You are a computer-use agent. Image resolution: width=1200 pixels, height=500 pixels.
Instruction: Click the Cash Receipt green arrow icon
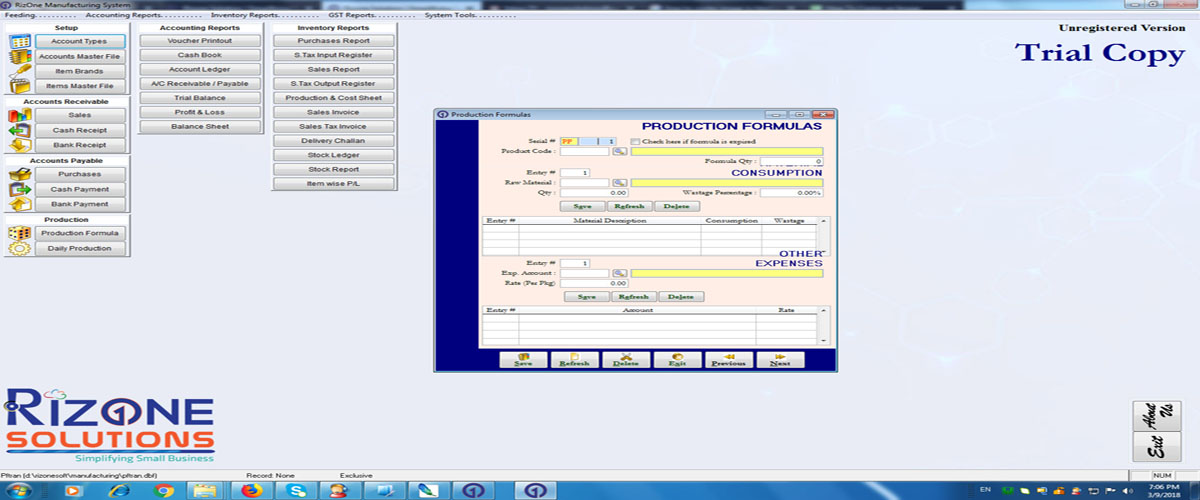pyautogui.click(x=19, y=130)
